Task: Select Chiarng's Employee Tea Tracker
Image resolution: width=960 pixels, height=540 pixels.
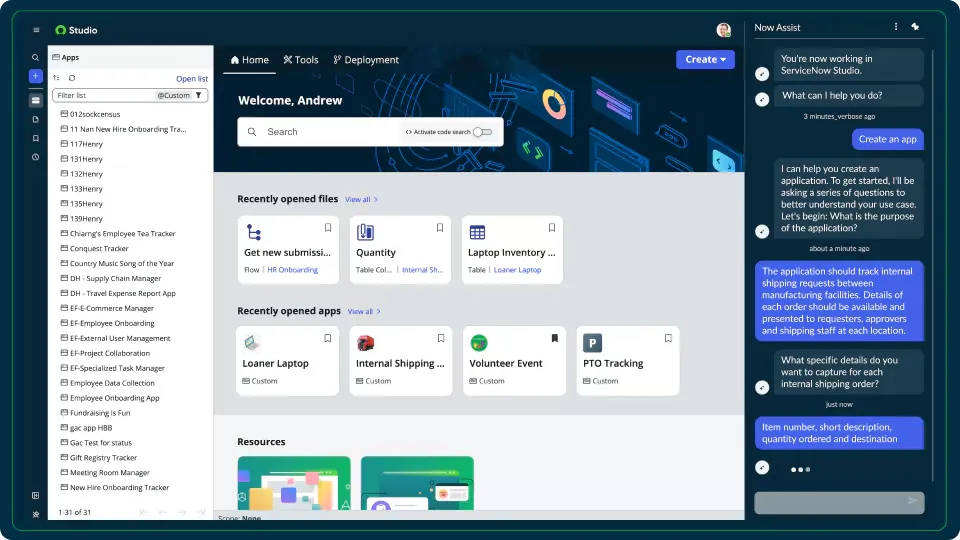Action: (122, 234)
